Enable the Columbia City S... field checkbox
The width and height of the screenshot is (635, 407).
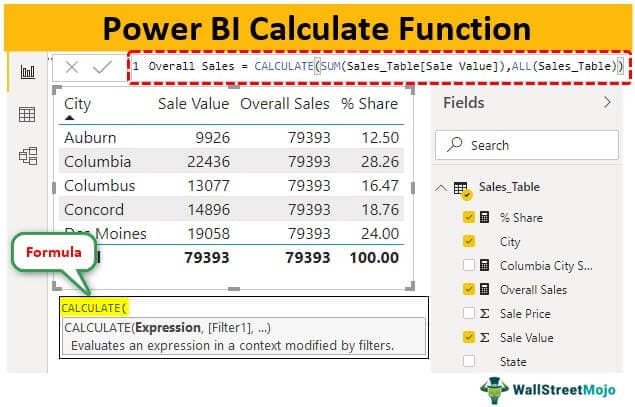[469, 265]
